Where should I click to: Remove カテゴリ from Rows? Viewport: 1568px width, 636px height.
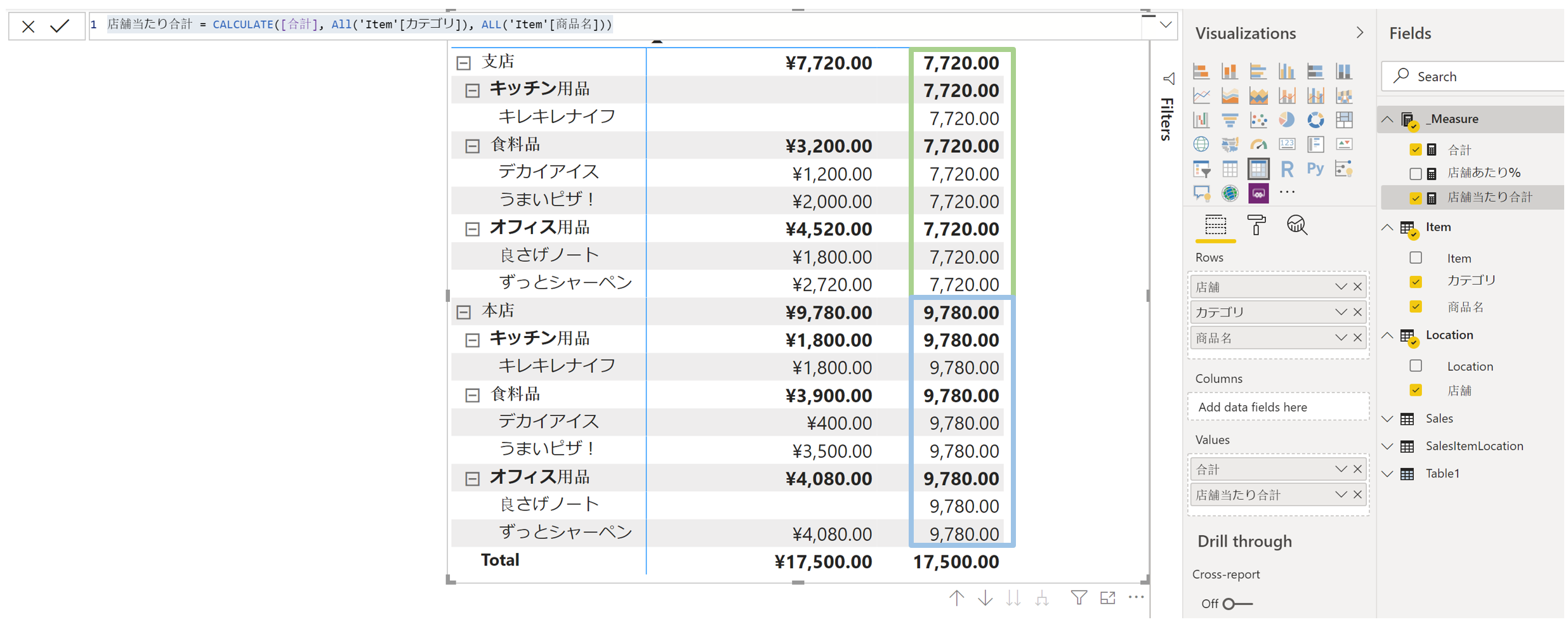coord(1357,312)
